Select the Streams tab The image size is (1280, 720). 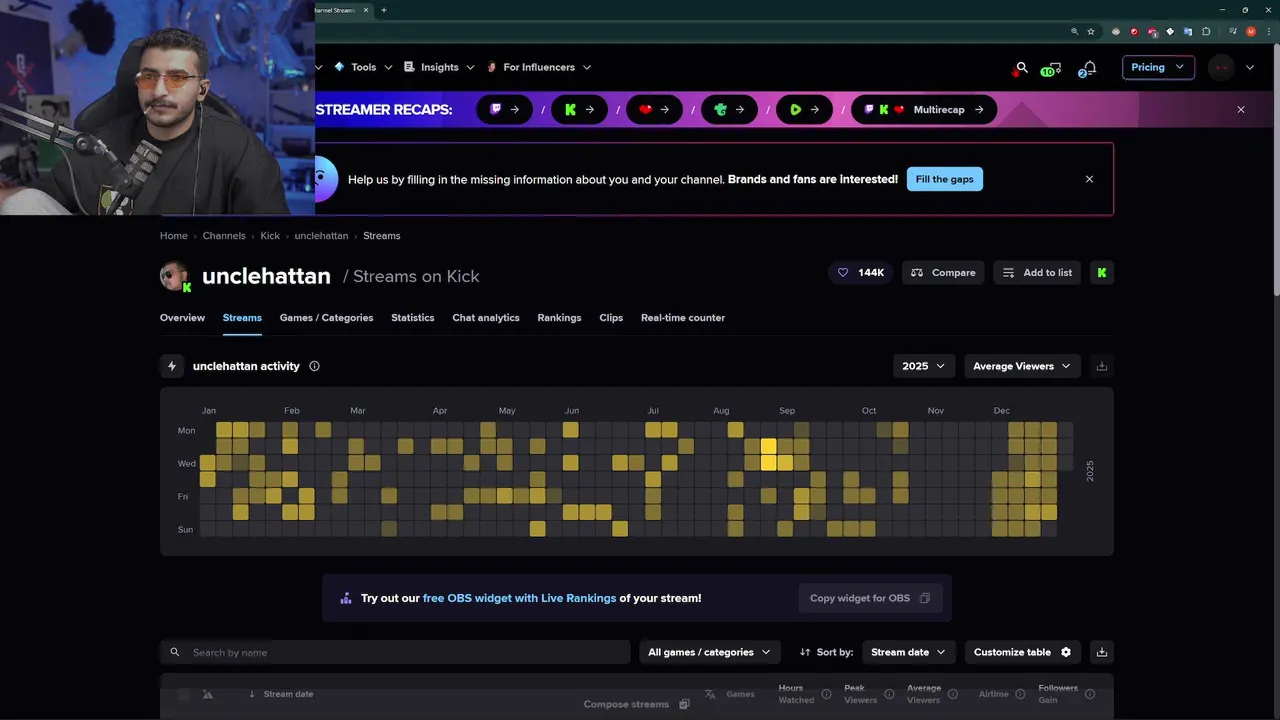click(x=242, y=318)
